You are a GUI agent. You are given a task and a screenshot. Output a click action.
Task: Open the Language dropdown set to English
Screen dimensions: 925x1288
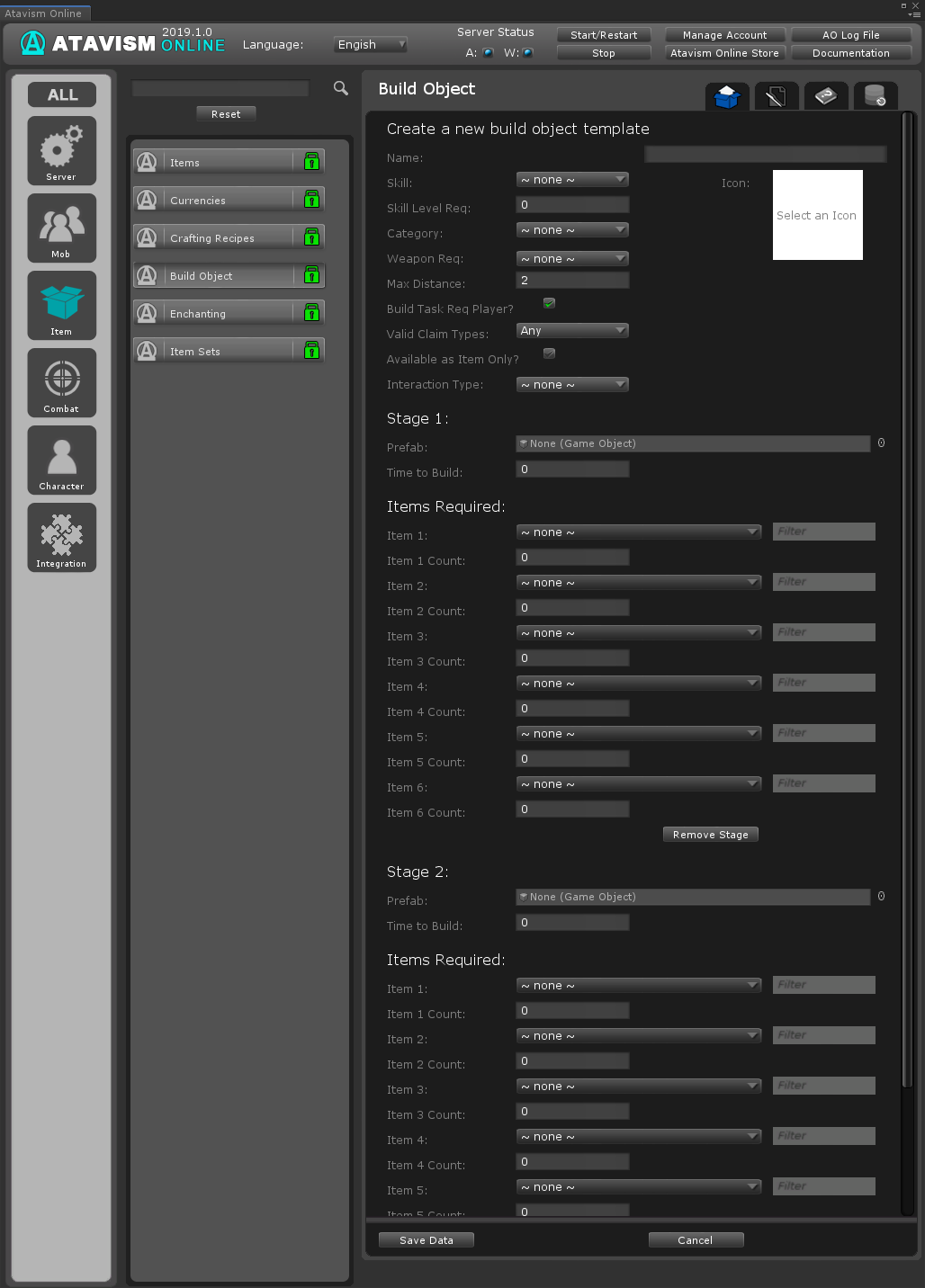pos(372,44)
